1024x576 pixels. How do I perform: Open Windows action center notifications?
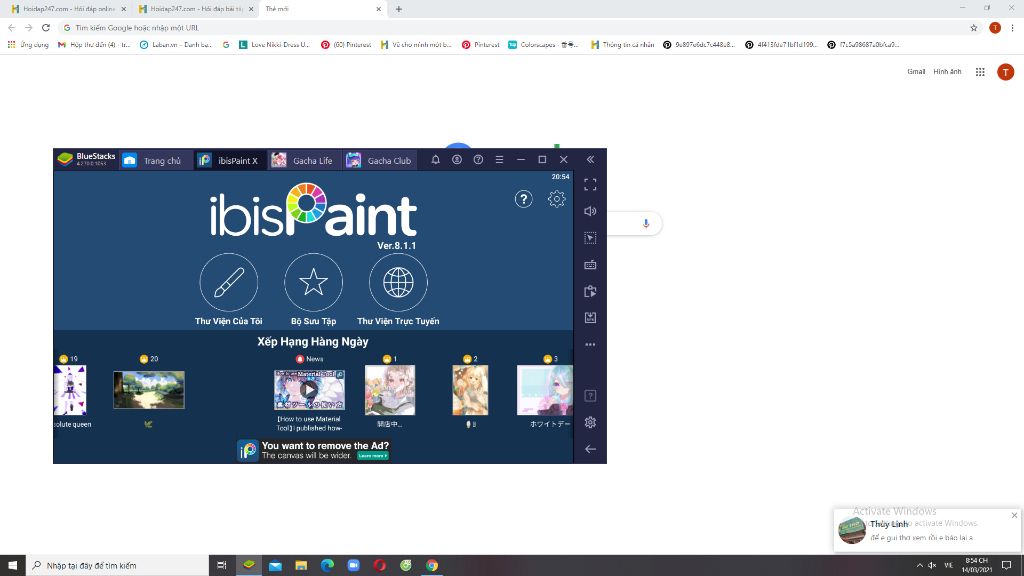coord(1007,566)
